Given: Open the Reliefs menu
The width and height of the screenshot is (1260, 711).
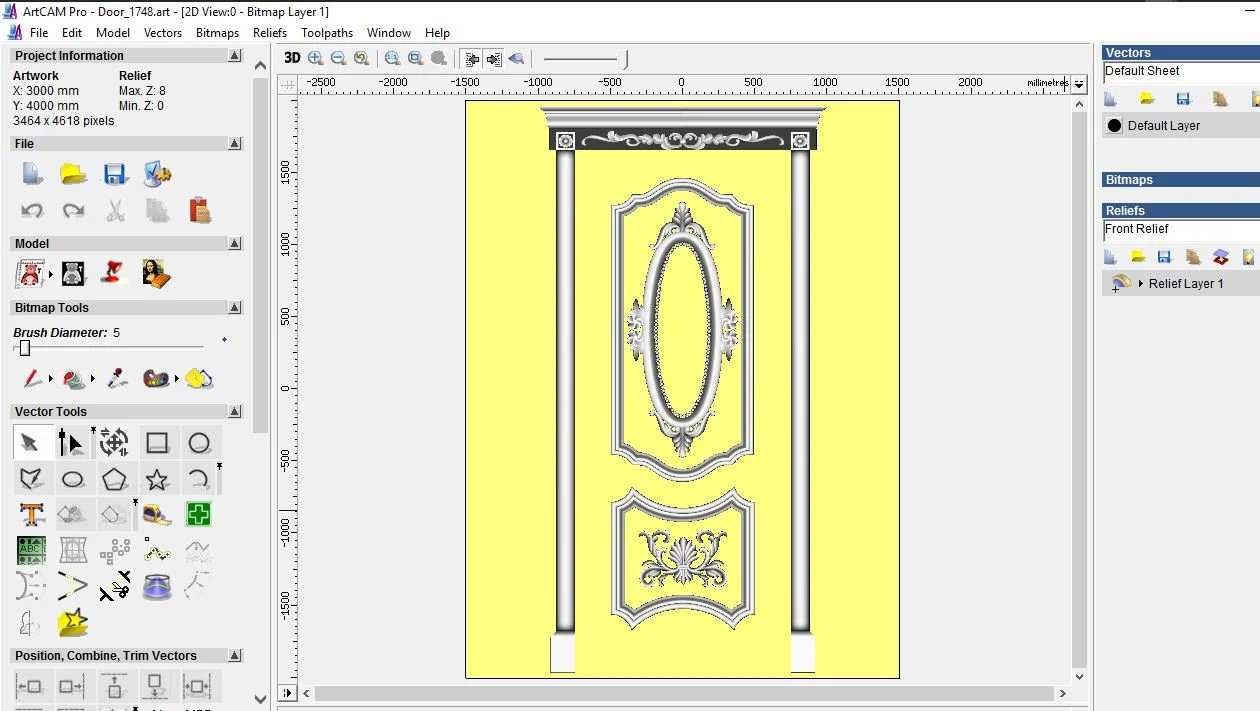Looking at the screenshot, I should click(270, 33).
